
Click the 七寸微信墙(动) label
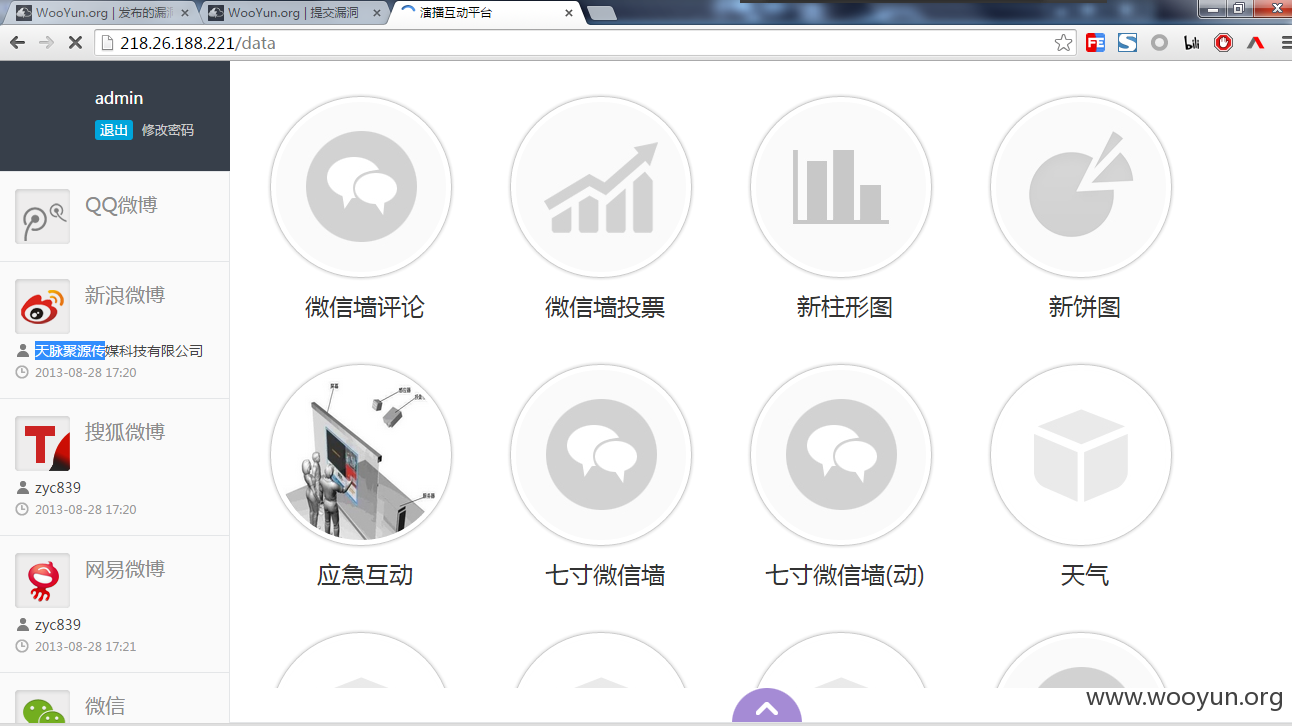click(845, 575)
